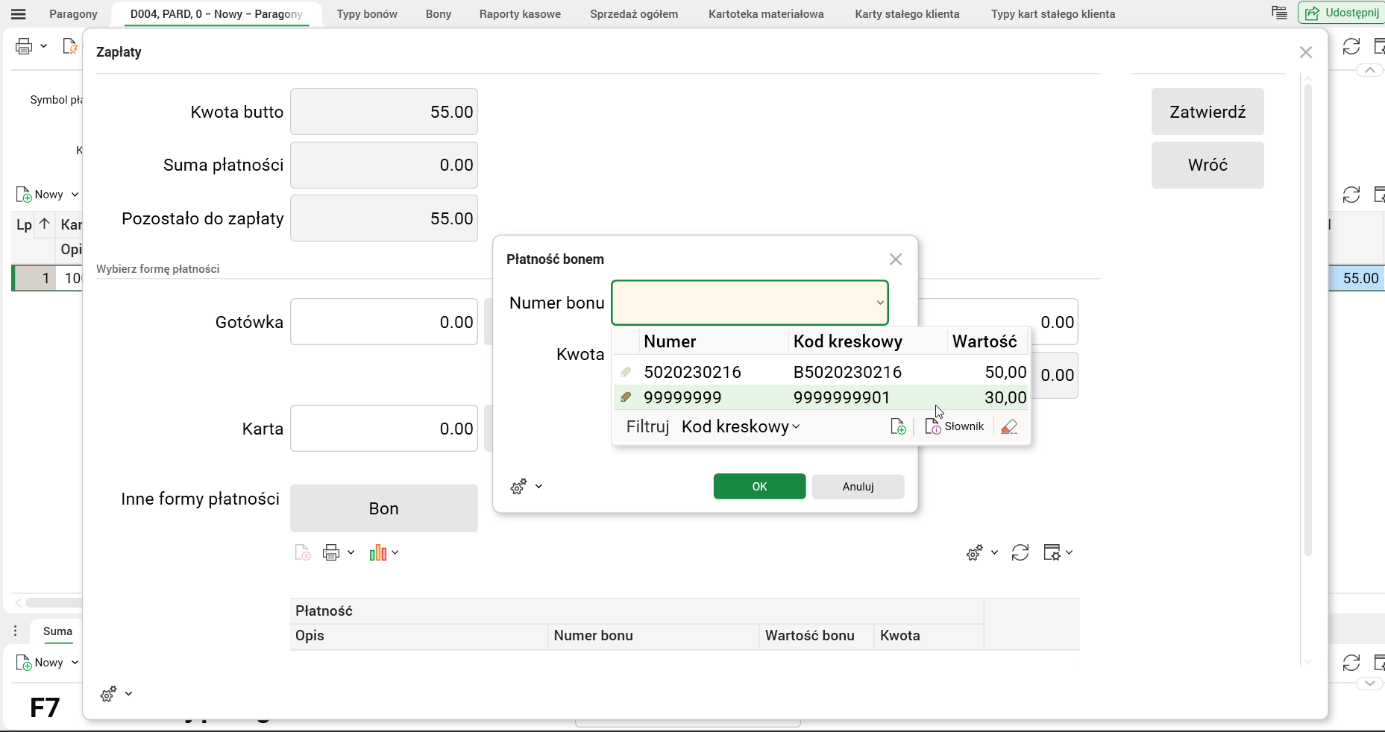Click the edit pencil on voucher row 5020230216
Viewport: 1385px width, 732px height.
click(x=626, y=372)
